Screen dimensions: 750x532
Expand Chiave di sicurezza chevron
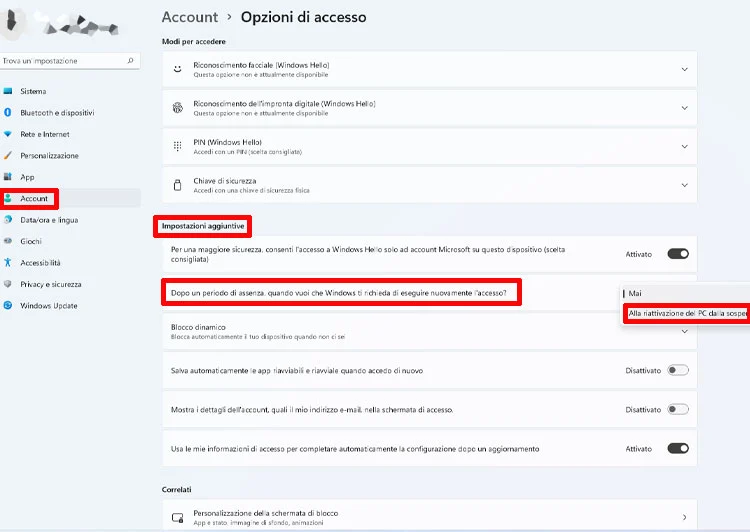click(x=684, y=185)
